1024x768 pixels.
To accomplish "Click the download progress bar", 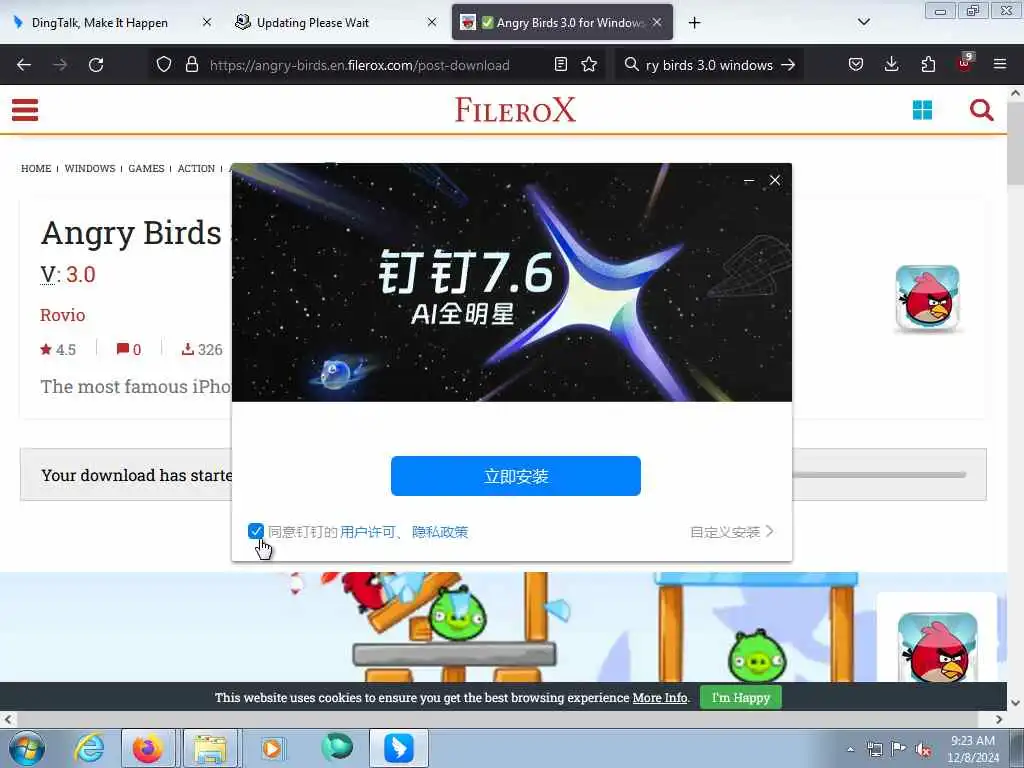I will [879, 475].
